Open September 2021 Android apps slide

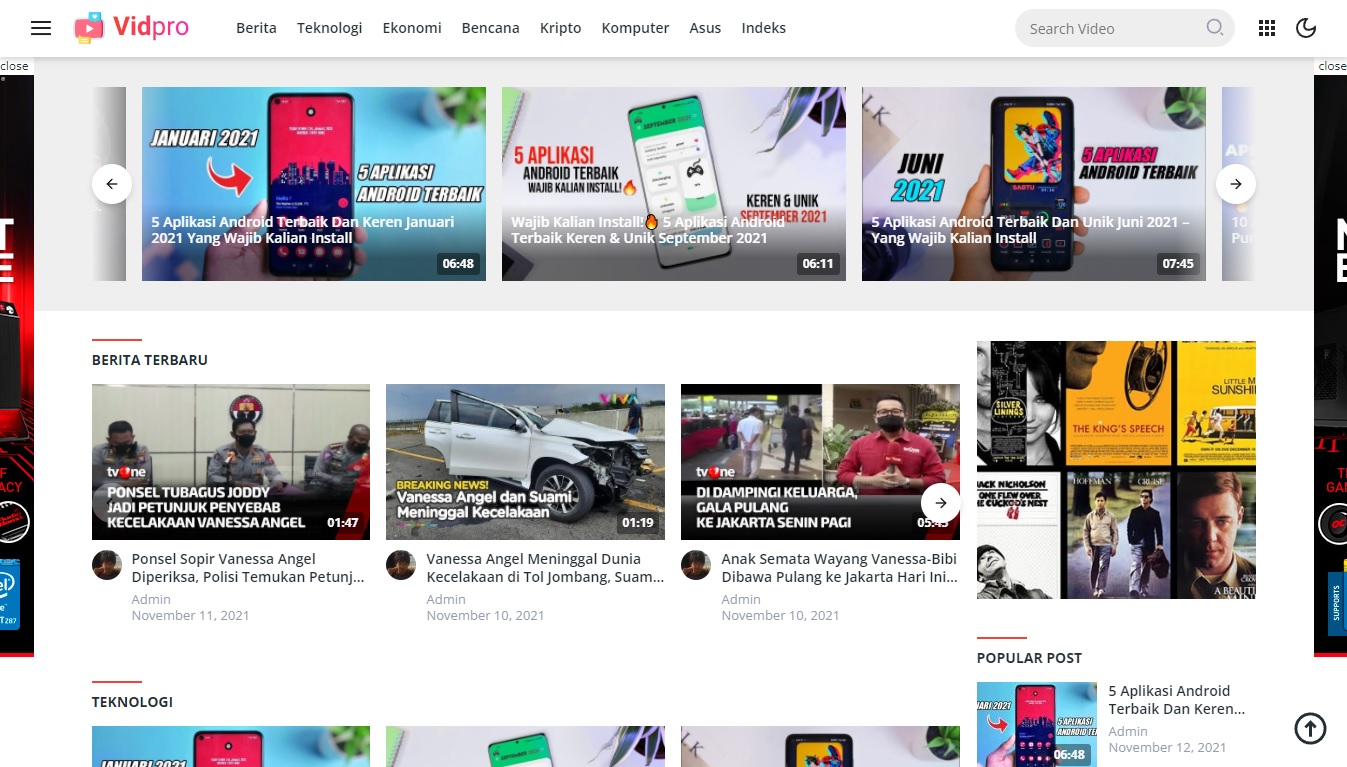click(674, 184)
